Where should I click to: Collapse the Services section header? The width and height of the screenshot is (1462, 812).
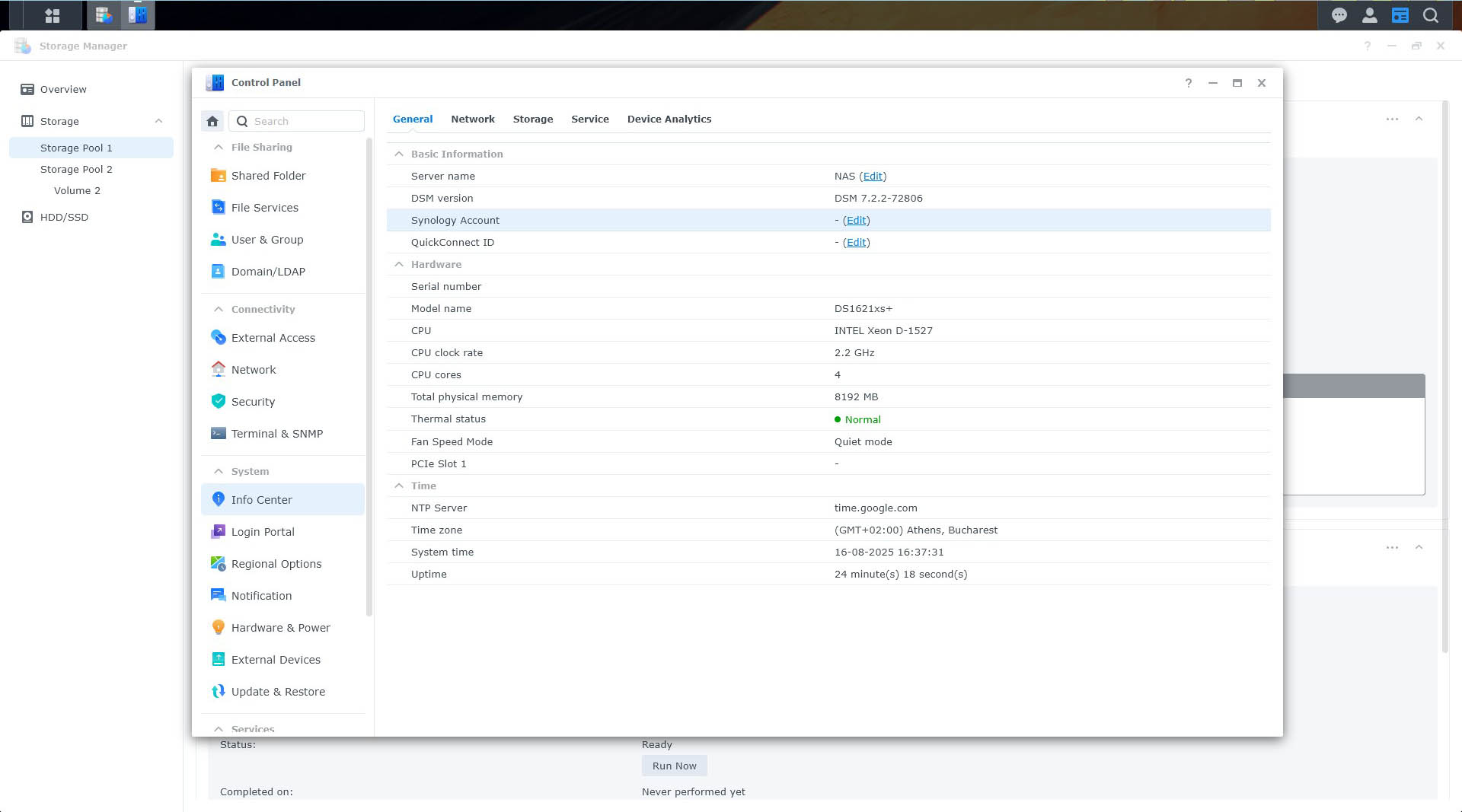pos(219,729)
